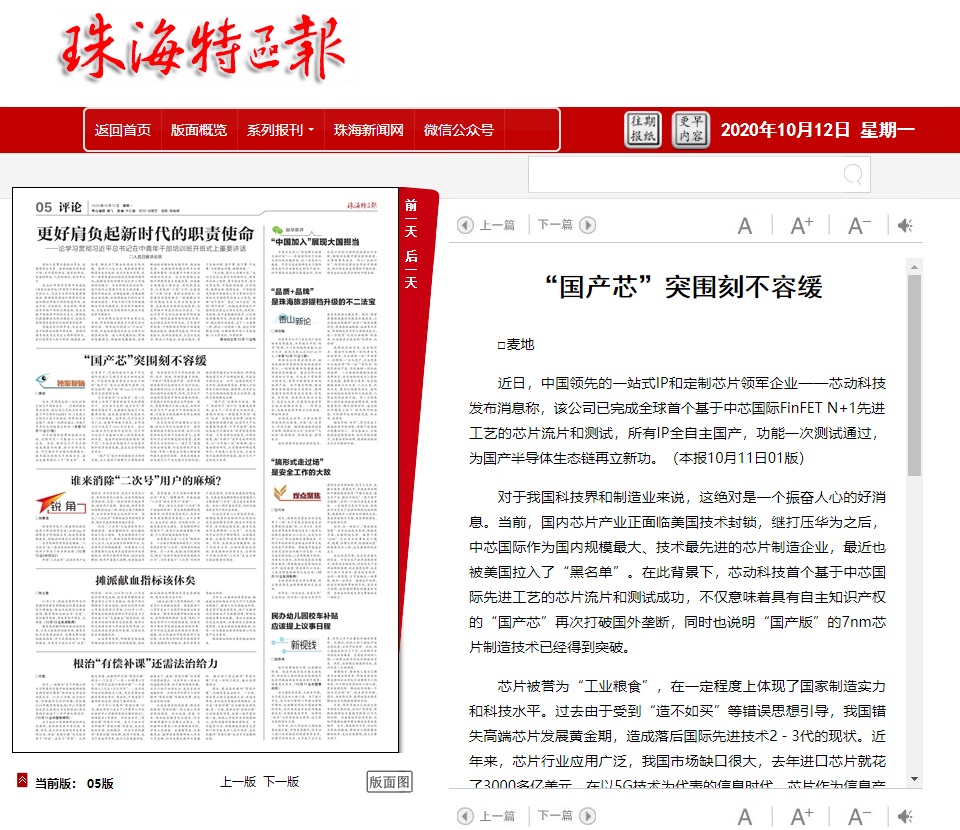Expand the 系列报刊 dropdown menu
960x830 pixels.
[280, 130]
